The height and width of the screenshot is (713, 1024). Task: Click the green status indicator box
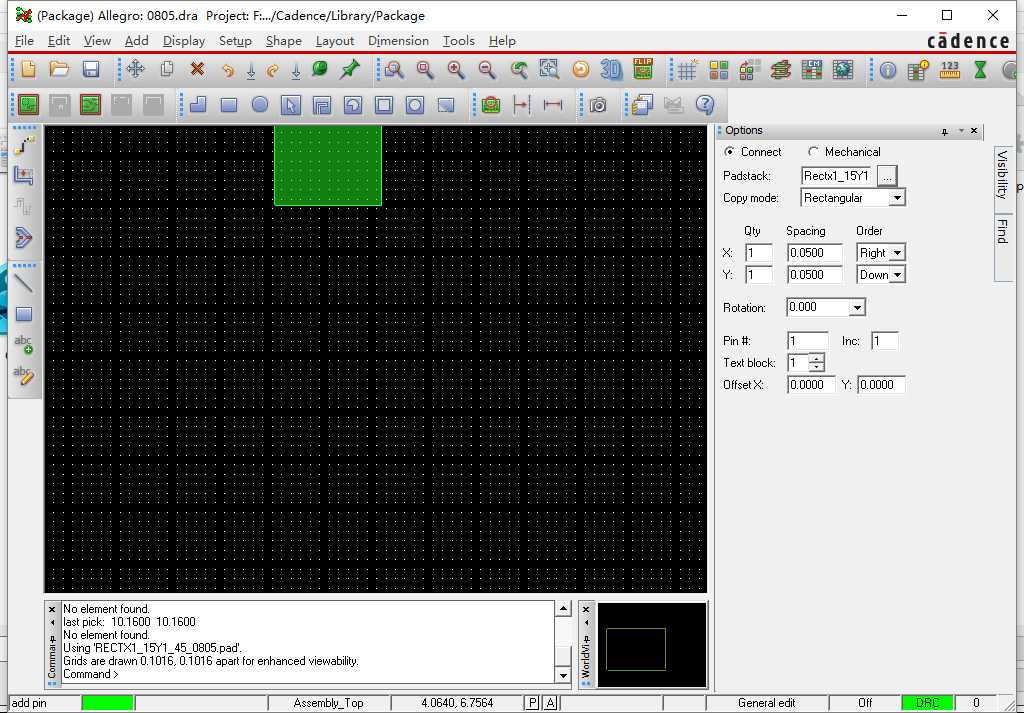pyautogui.click(x=108, y=703)
